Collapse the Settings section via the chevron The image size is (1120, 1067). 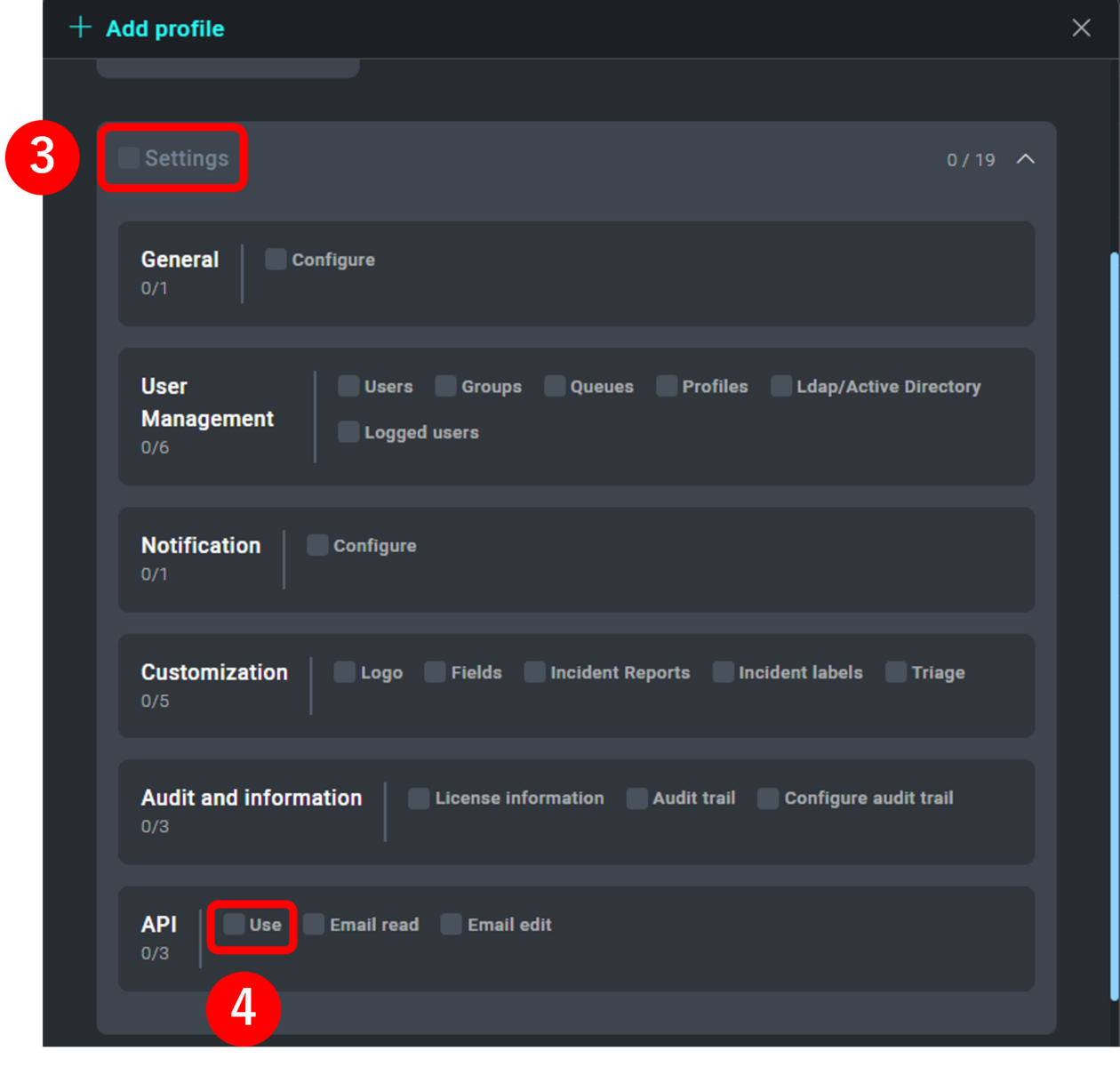1027,160
